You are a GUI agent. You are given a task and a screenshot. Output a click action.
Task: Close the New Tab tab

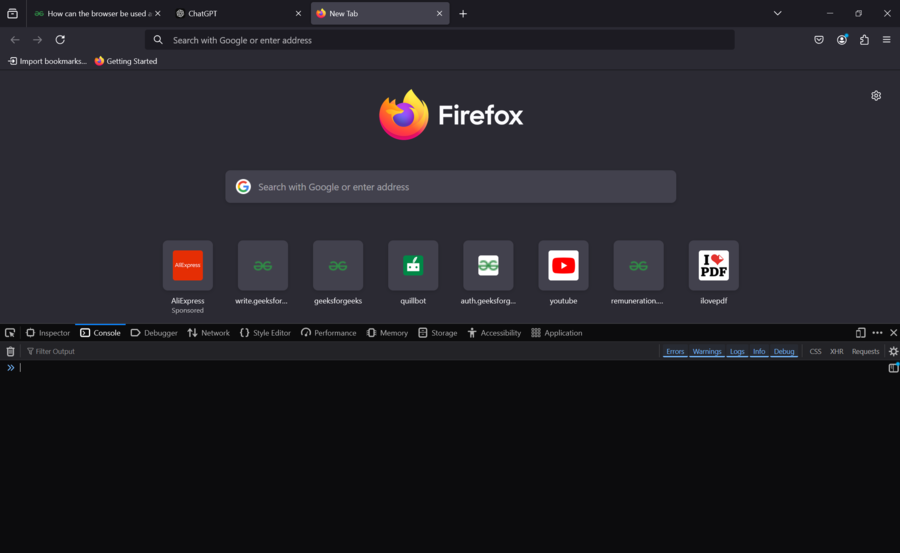[439, 13]
